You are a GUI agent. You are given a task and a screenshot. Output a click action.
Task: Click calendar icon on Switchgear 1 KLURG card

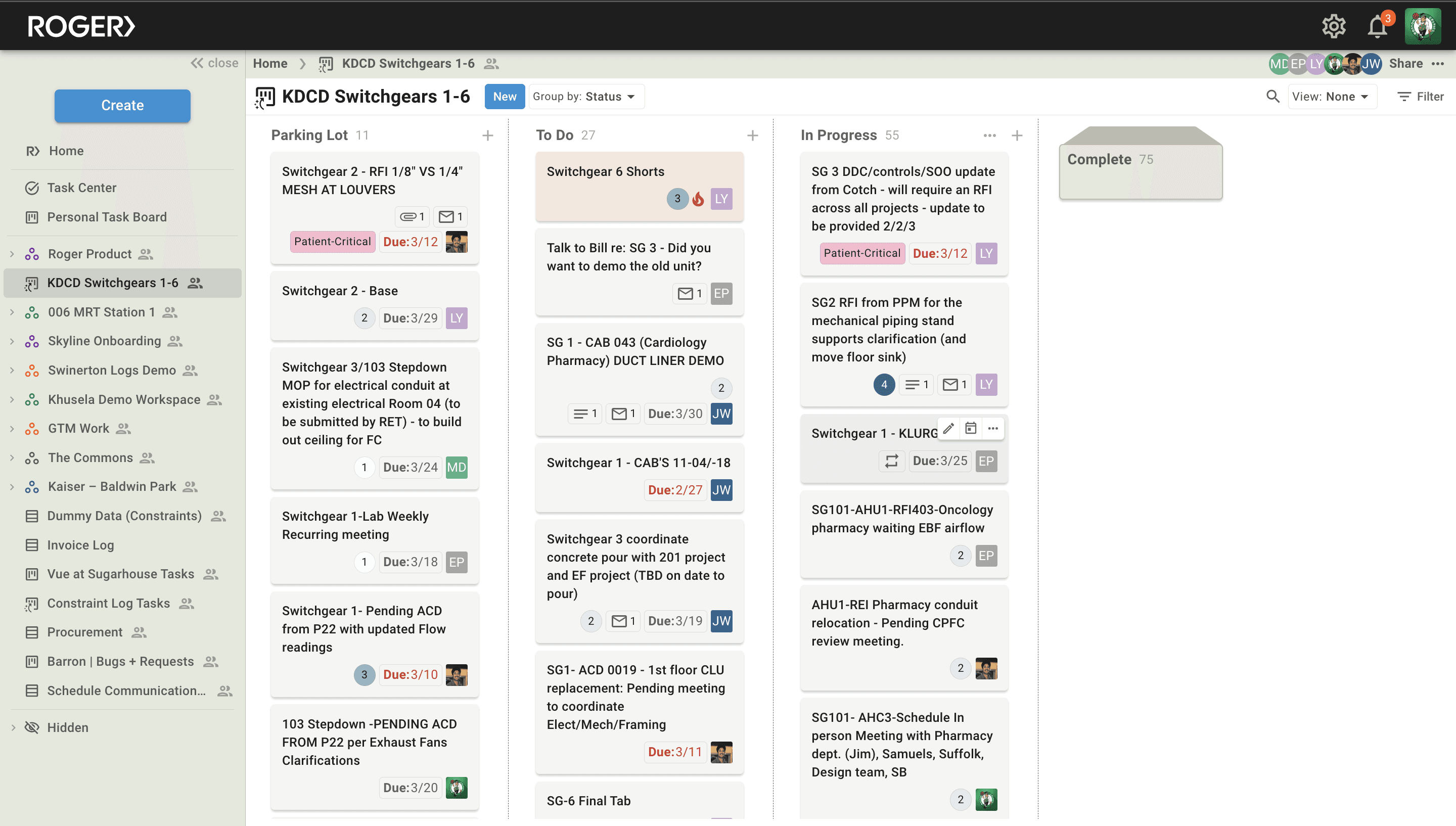click(971, 428)
